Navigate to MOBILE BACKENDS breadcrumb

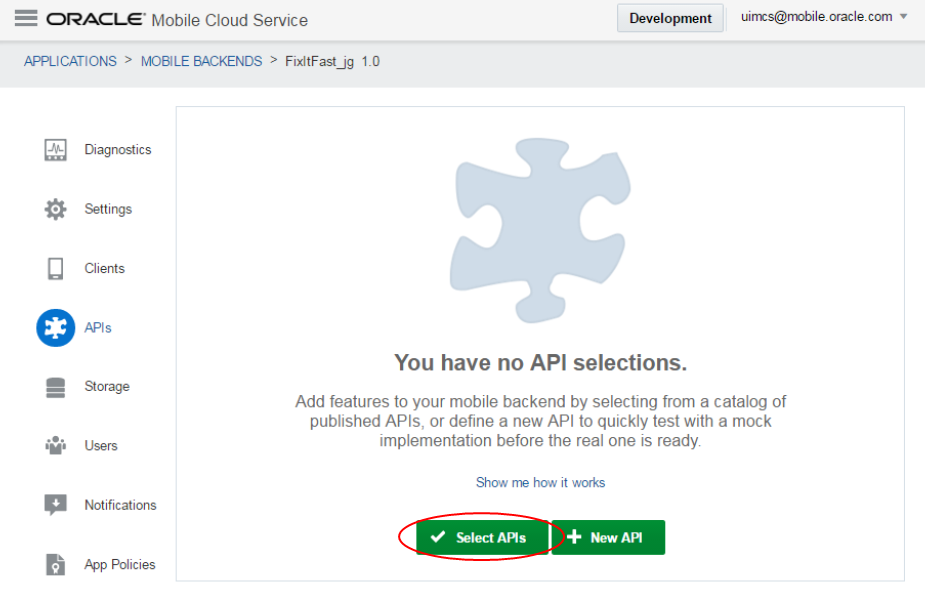[x=201, y=61]
